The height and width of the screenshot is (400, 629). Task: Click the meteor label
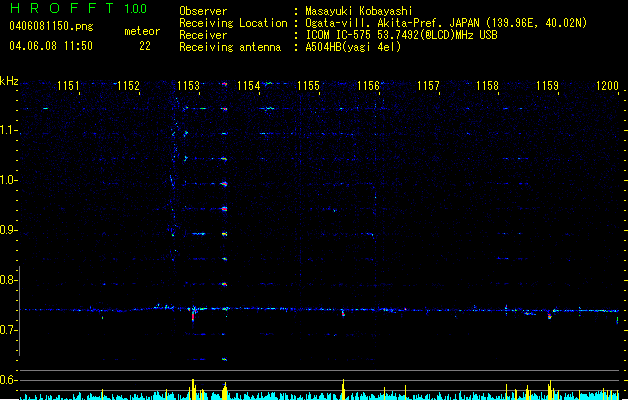pos(142,31)
